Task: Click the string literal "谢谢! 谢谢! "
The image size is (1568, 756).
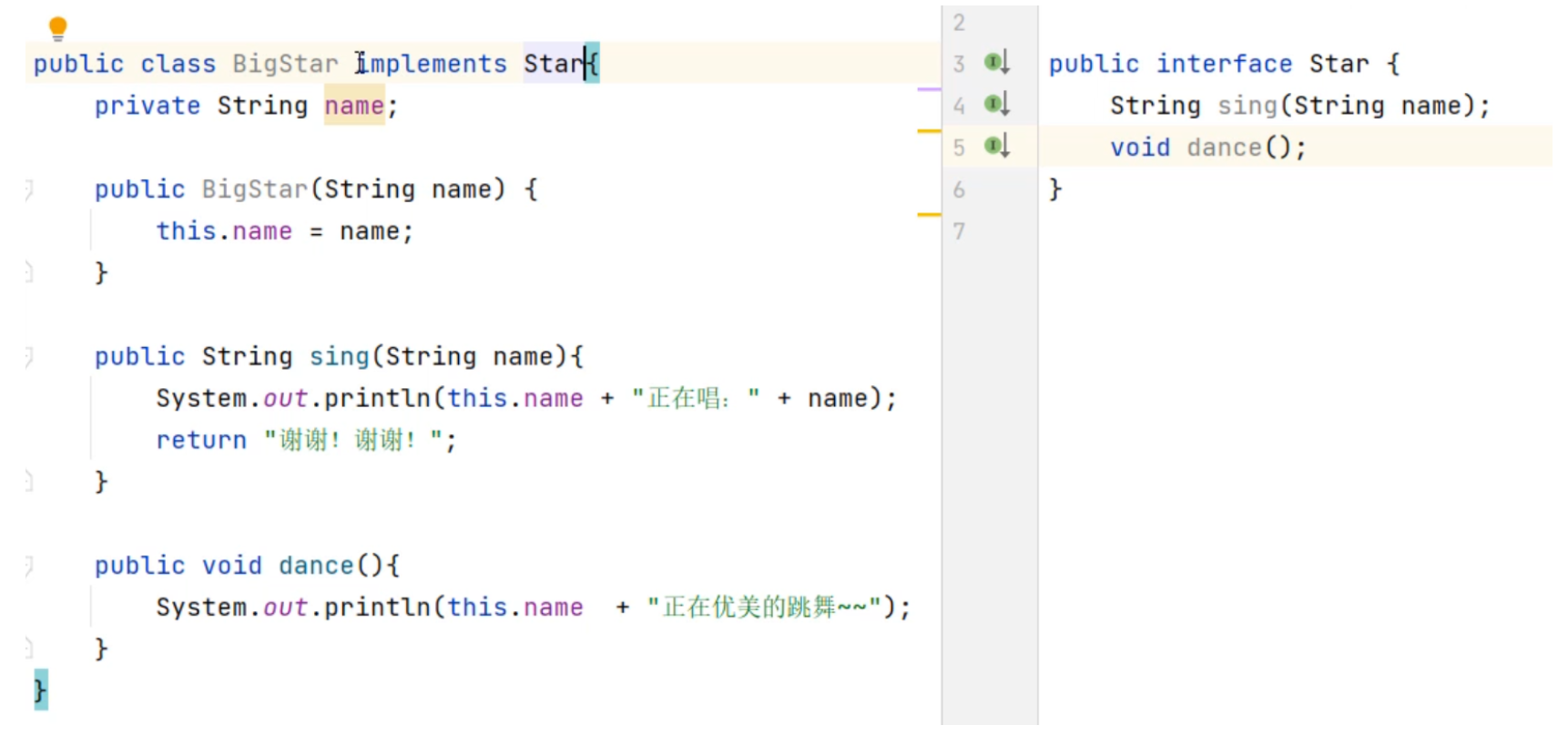Action: (353, 440)
